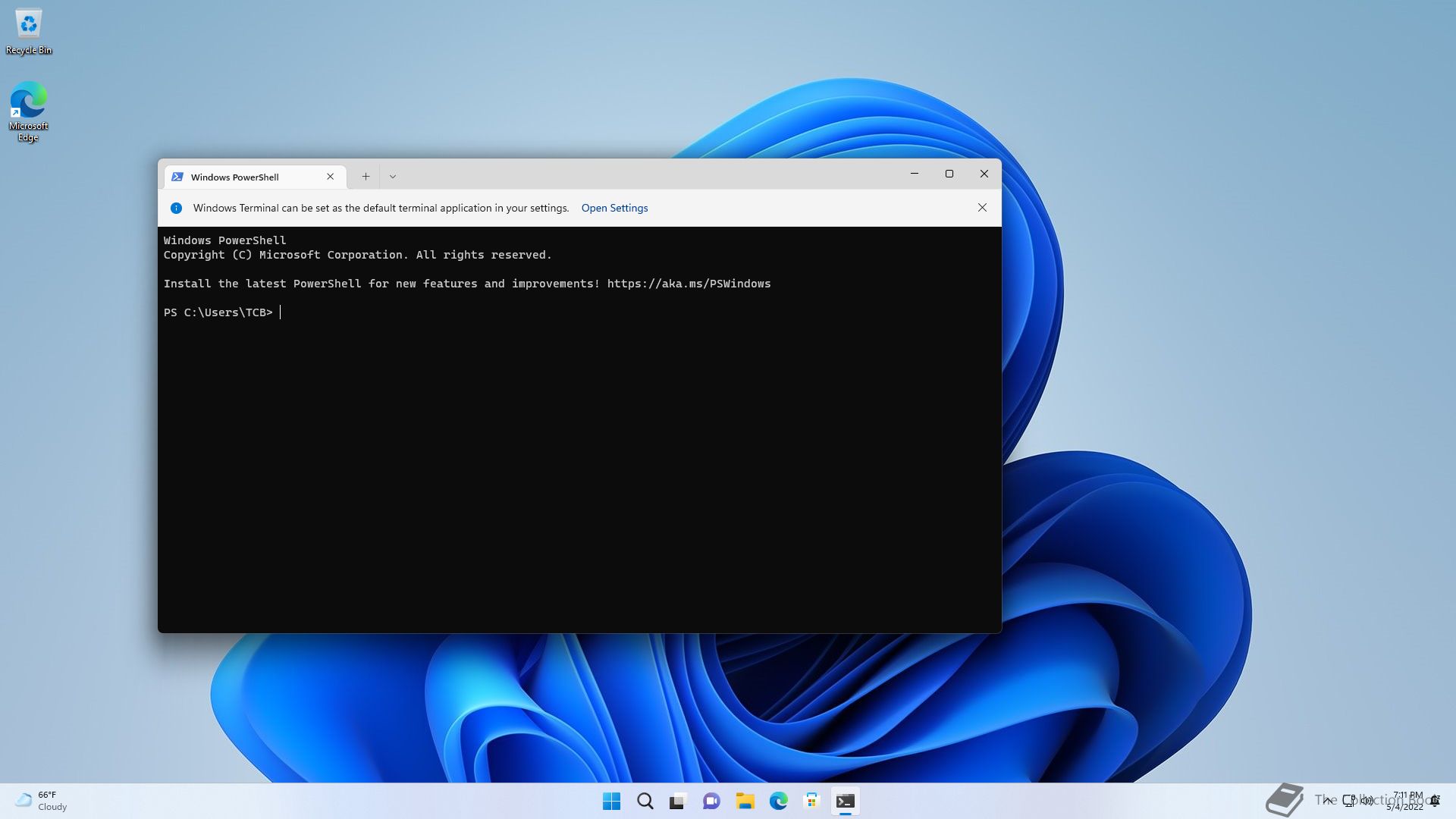Image resolution: width=1456 pixels, height=819 pixels.
Task: Open the Windows Start menu
Action: pos(611,801)
